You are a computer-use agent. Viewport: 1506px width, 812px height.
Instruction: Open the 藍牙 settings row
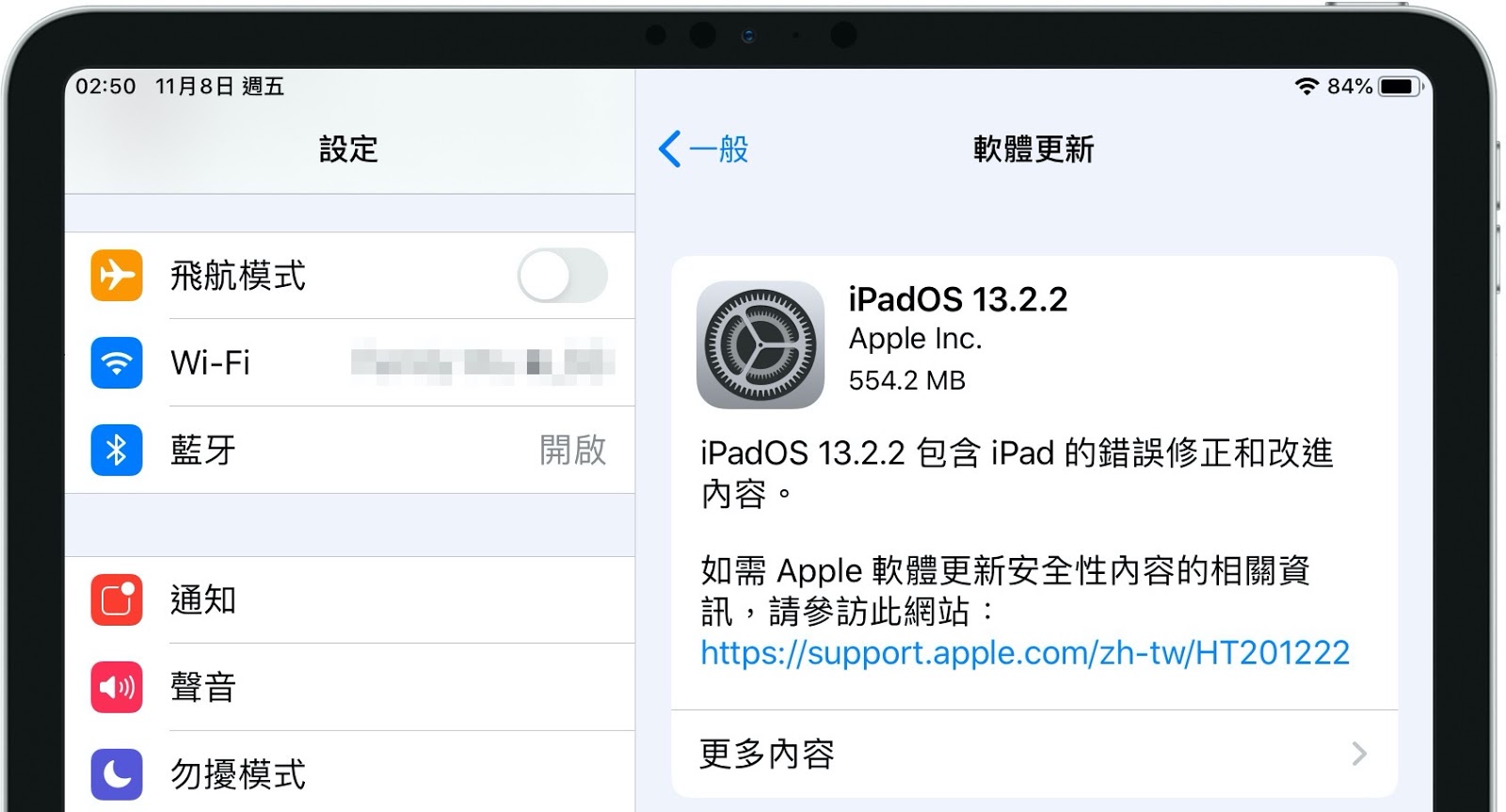pyautogui.click(x=350, y=450)
